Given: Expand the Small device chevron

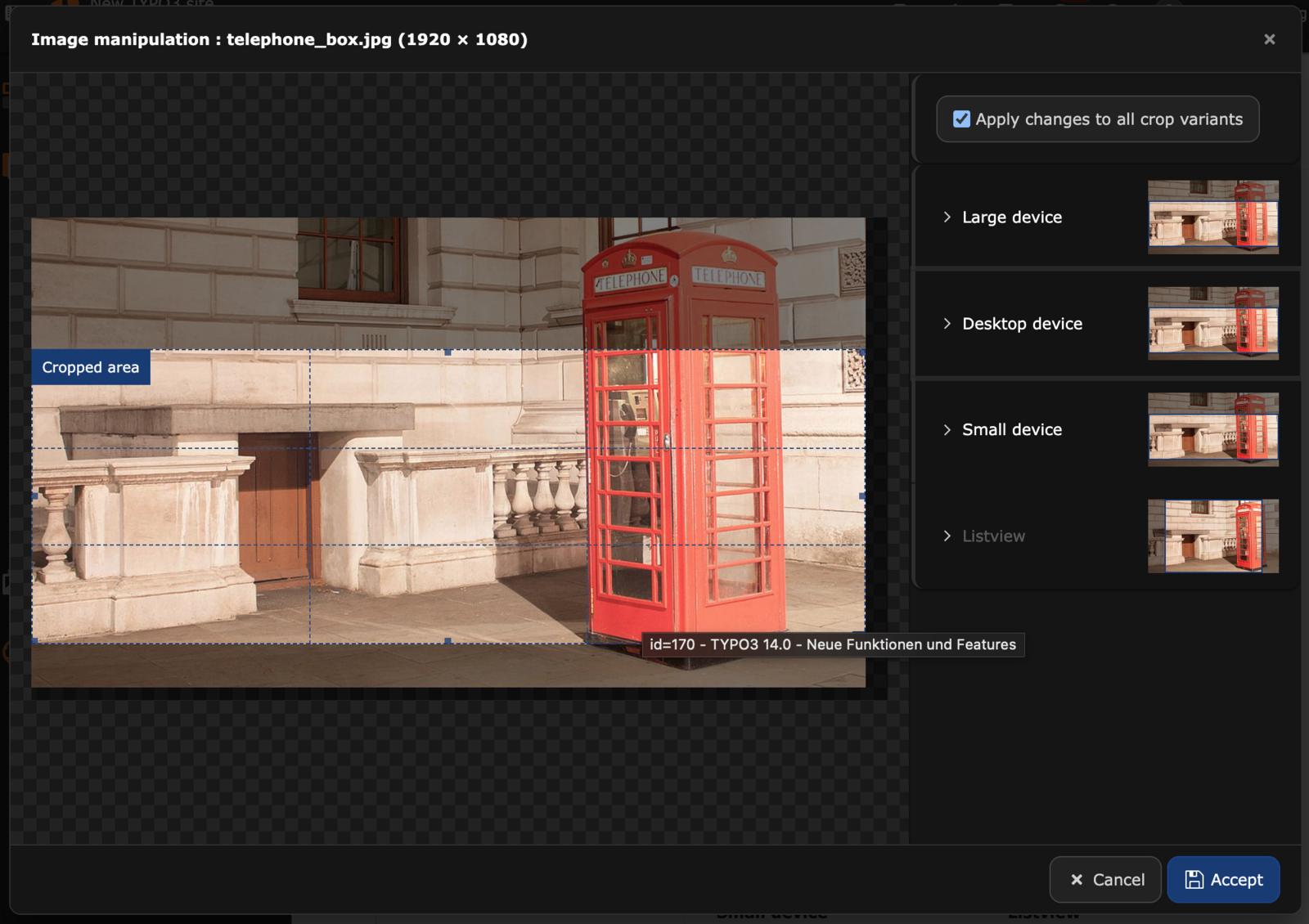Looking at the screenshot, I should point(947,430).
